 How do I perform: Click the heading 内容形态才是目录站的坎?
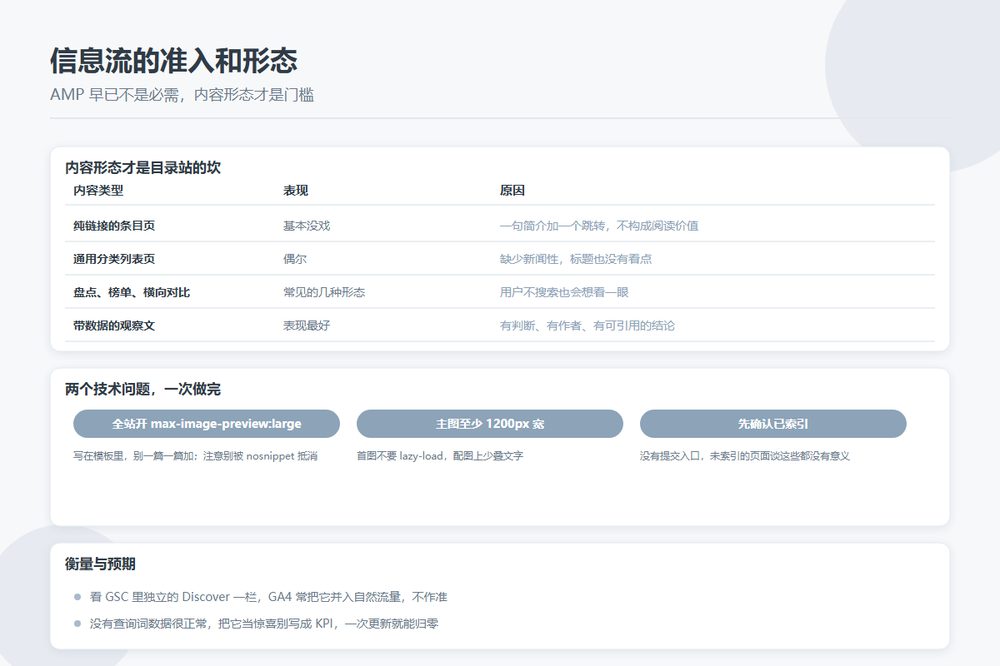pyautogui.click(x=143, y=168)
